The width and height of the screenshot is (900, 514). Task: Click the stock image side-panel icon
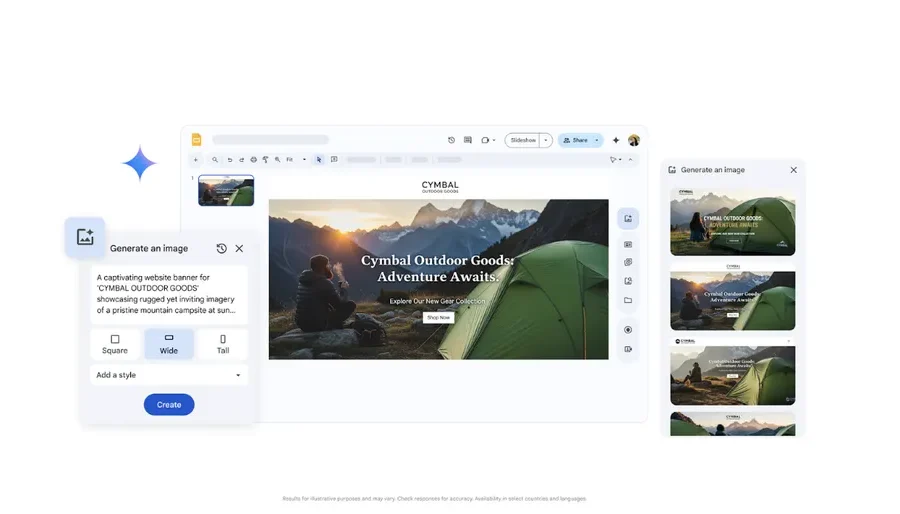coord(628,281)
